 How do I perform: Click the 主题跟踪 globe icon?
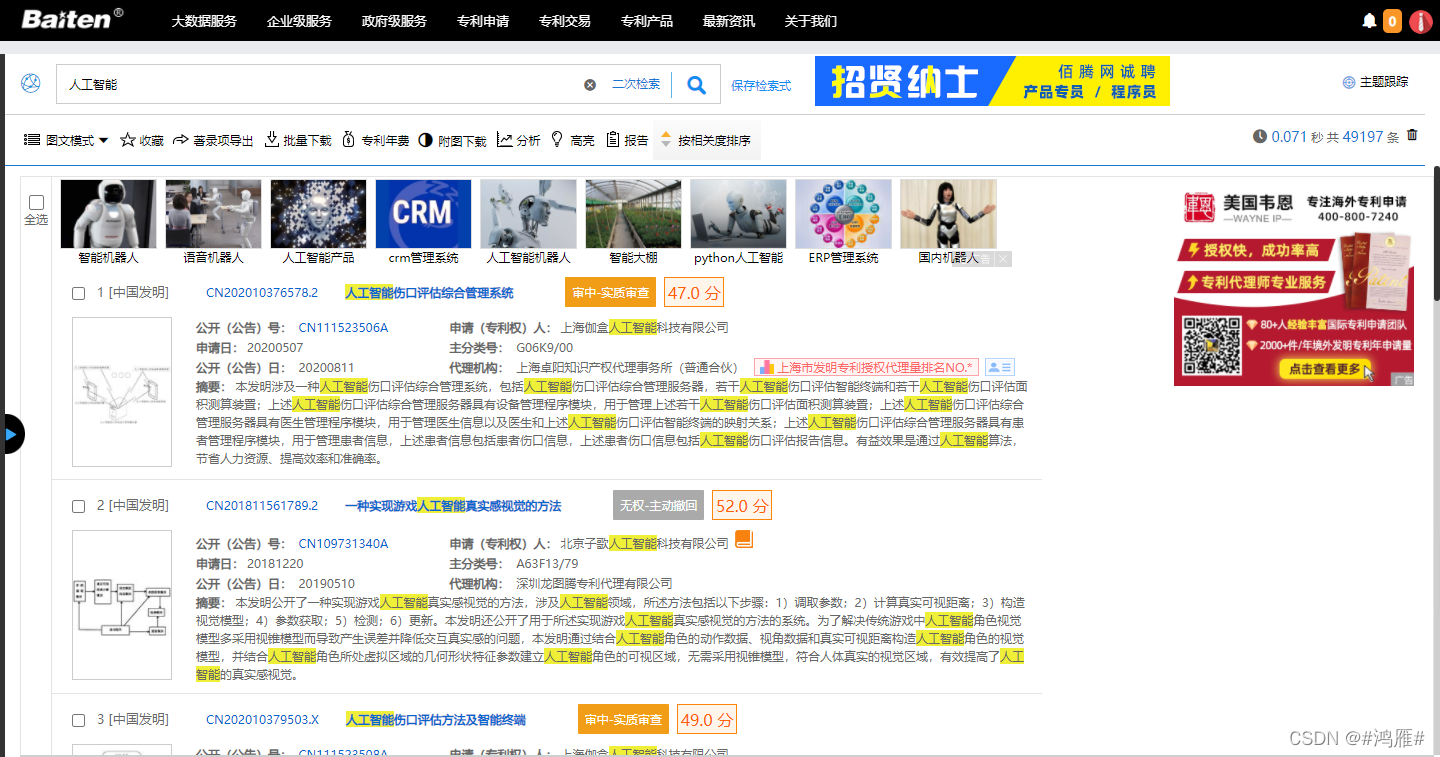pos(1349,82)
